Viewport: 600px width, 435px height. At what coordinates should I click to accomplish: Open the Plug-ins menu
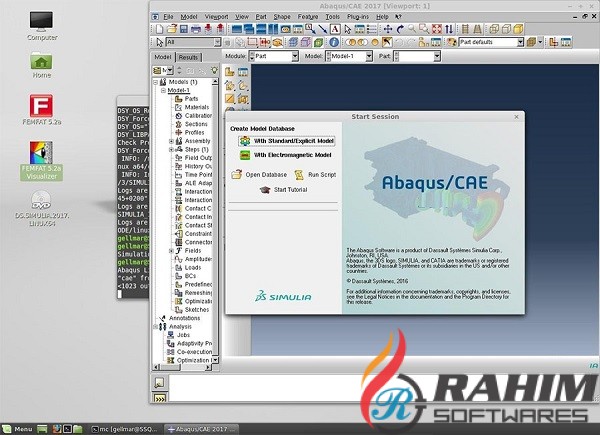click(x=358, y=17)
